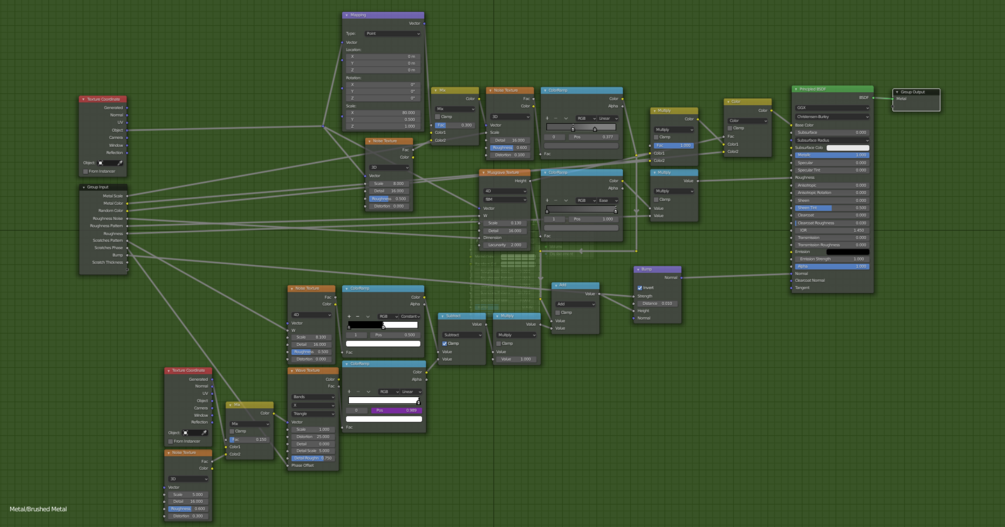Collapse the Group Output node

pos(897,92)
